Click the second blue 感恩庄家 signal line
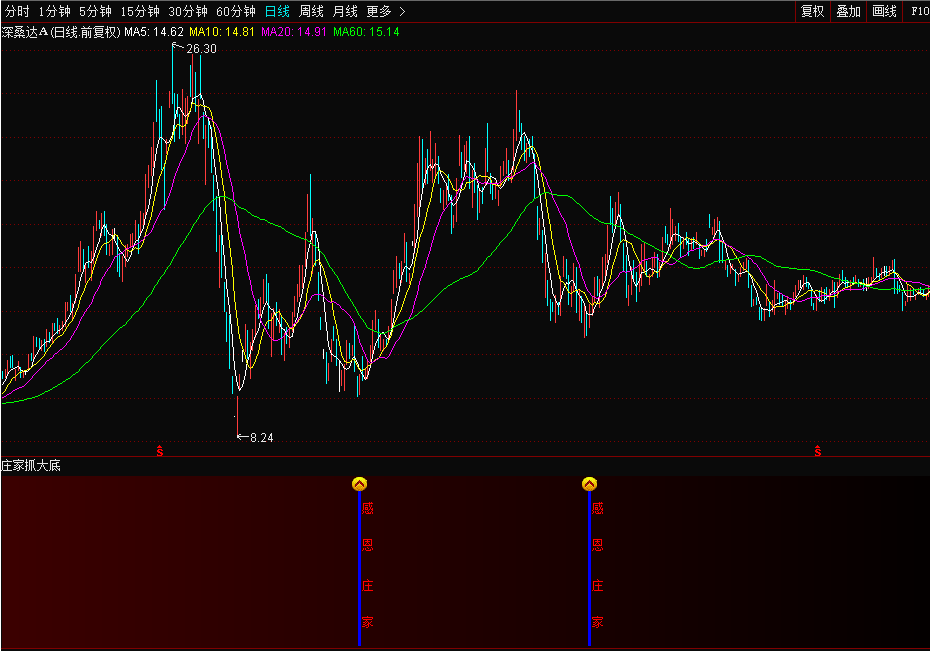This screenshot has width=930, height=651. pyautogui.click(x=590, y=568)
